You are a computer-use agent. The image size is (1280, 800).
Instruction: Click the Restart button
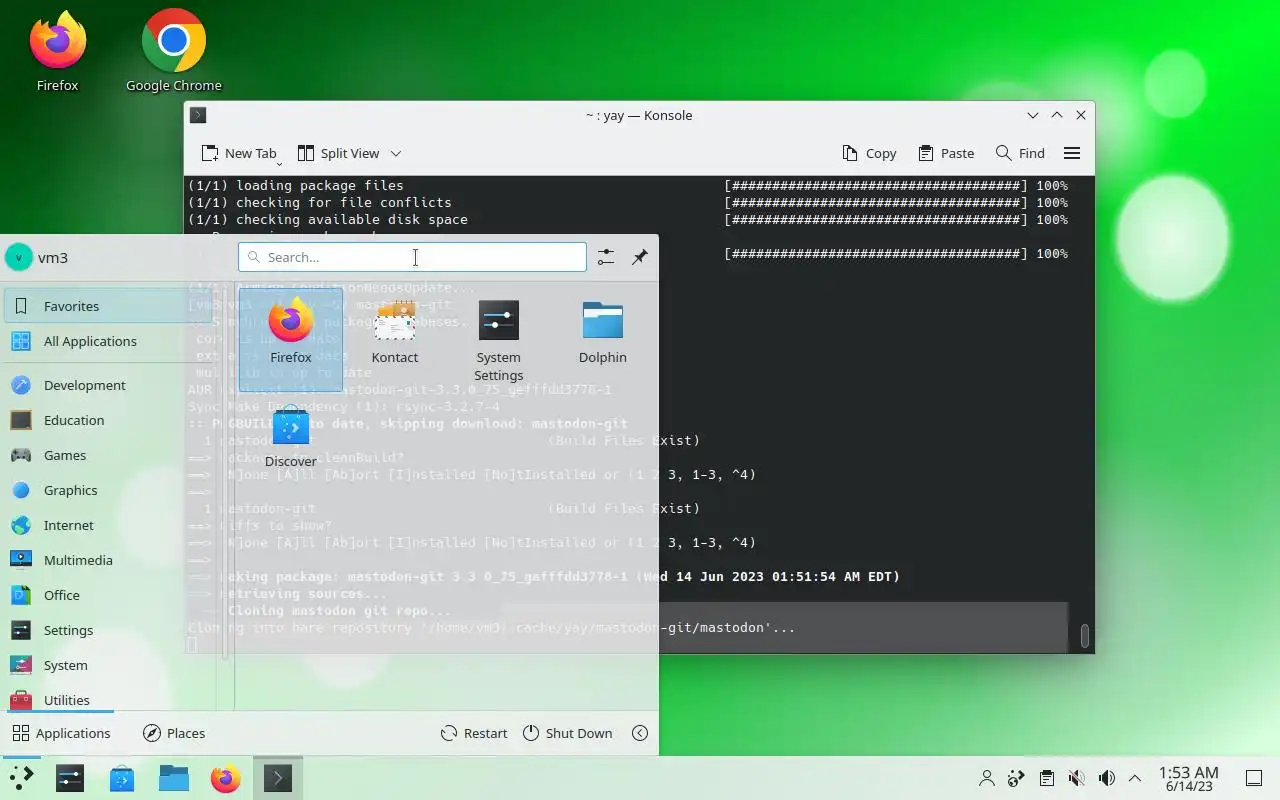[x=474, y=733]
